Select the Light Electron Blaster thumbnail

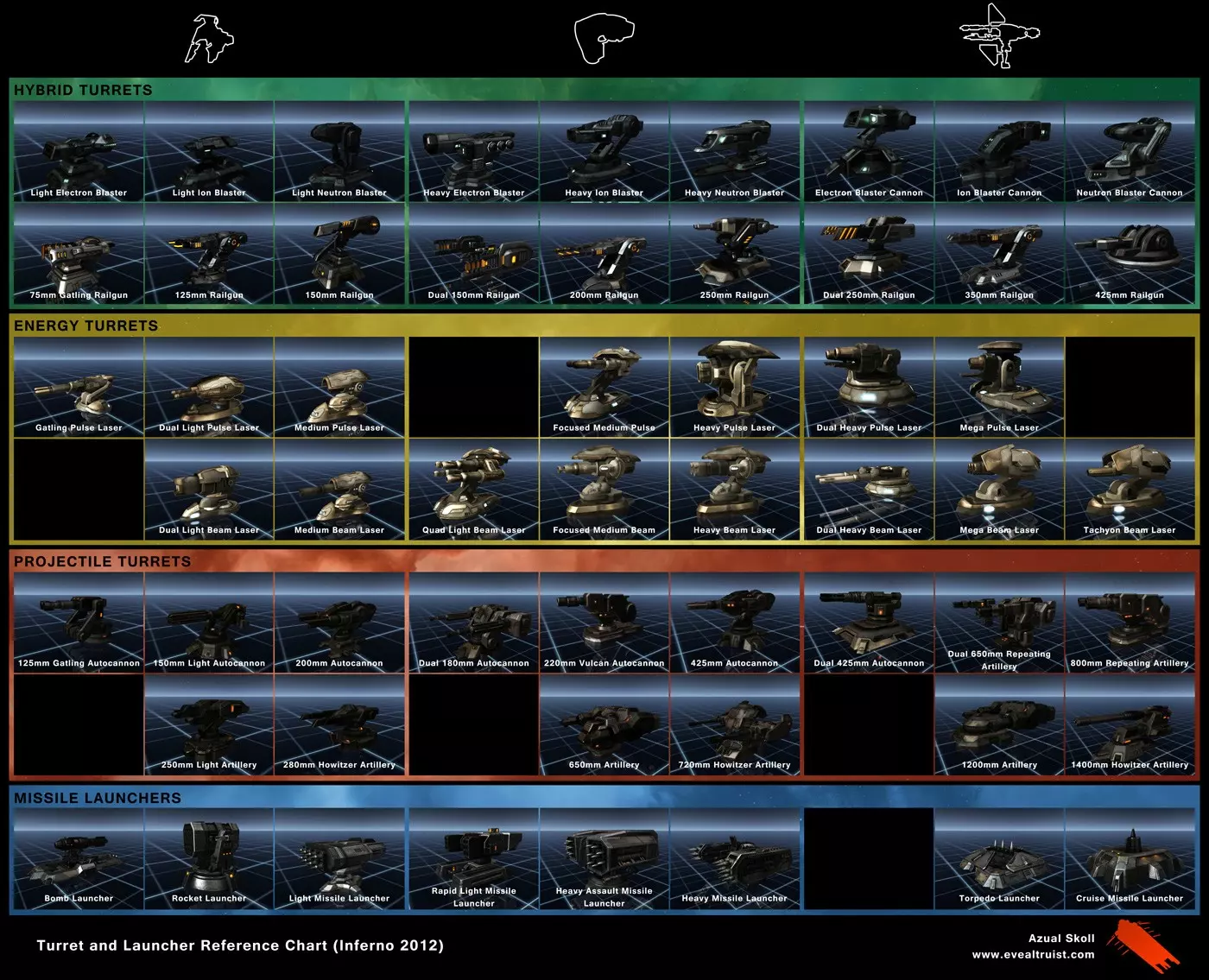pos(79,151)
